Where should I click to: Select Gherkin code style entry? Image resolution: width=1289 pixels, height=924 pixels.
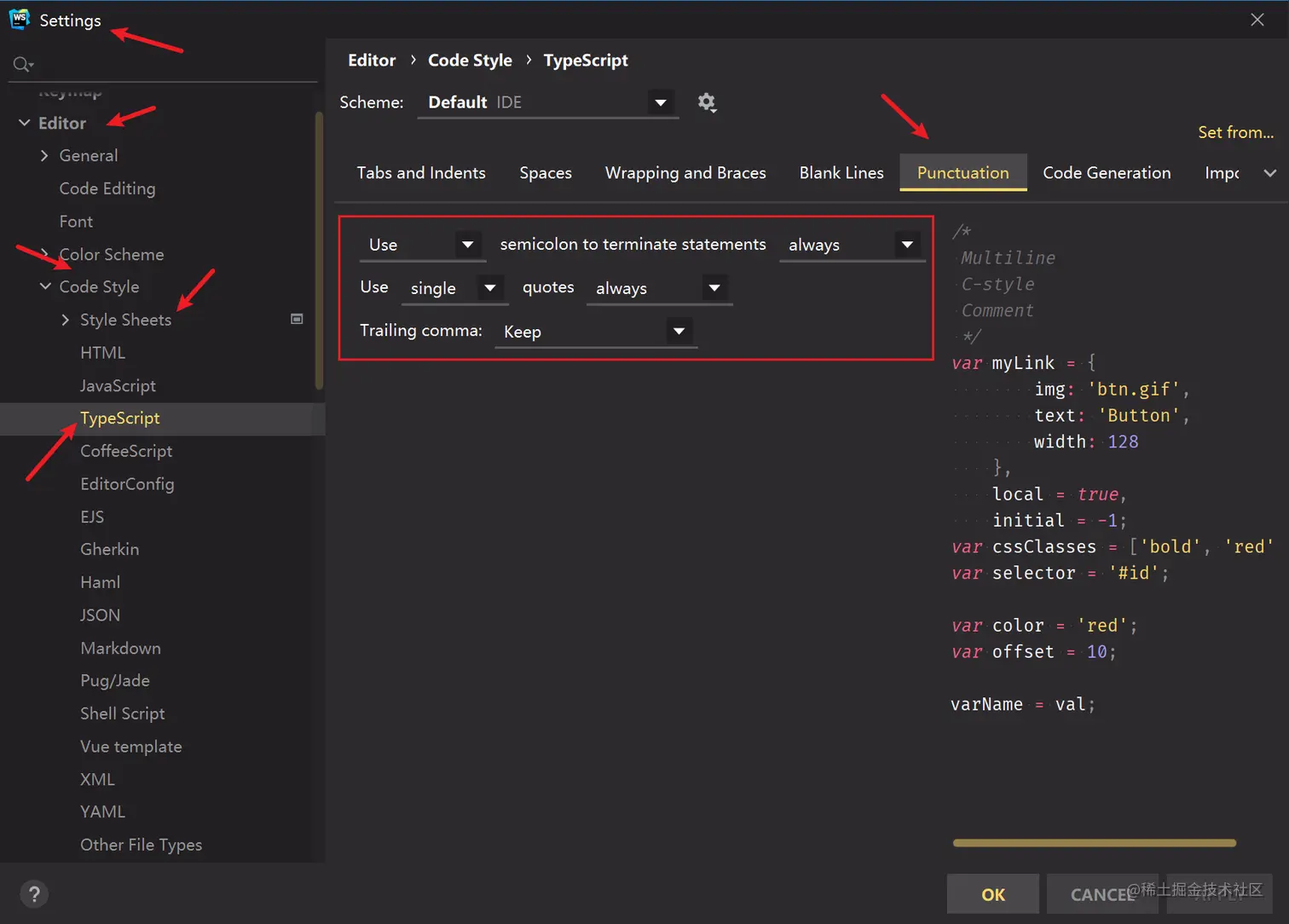[109, 550]
